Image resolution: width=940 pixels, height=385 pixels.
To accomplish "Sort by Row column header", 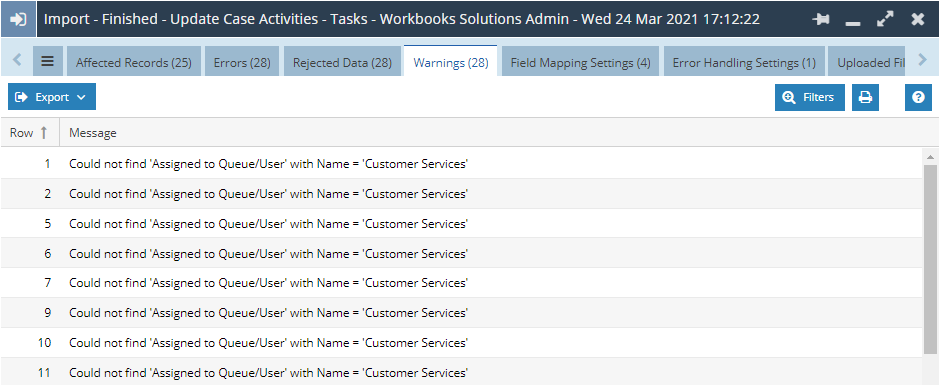I will click(29, 133).
